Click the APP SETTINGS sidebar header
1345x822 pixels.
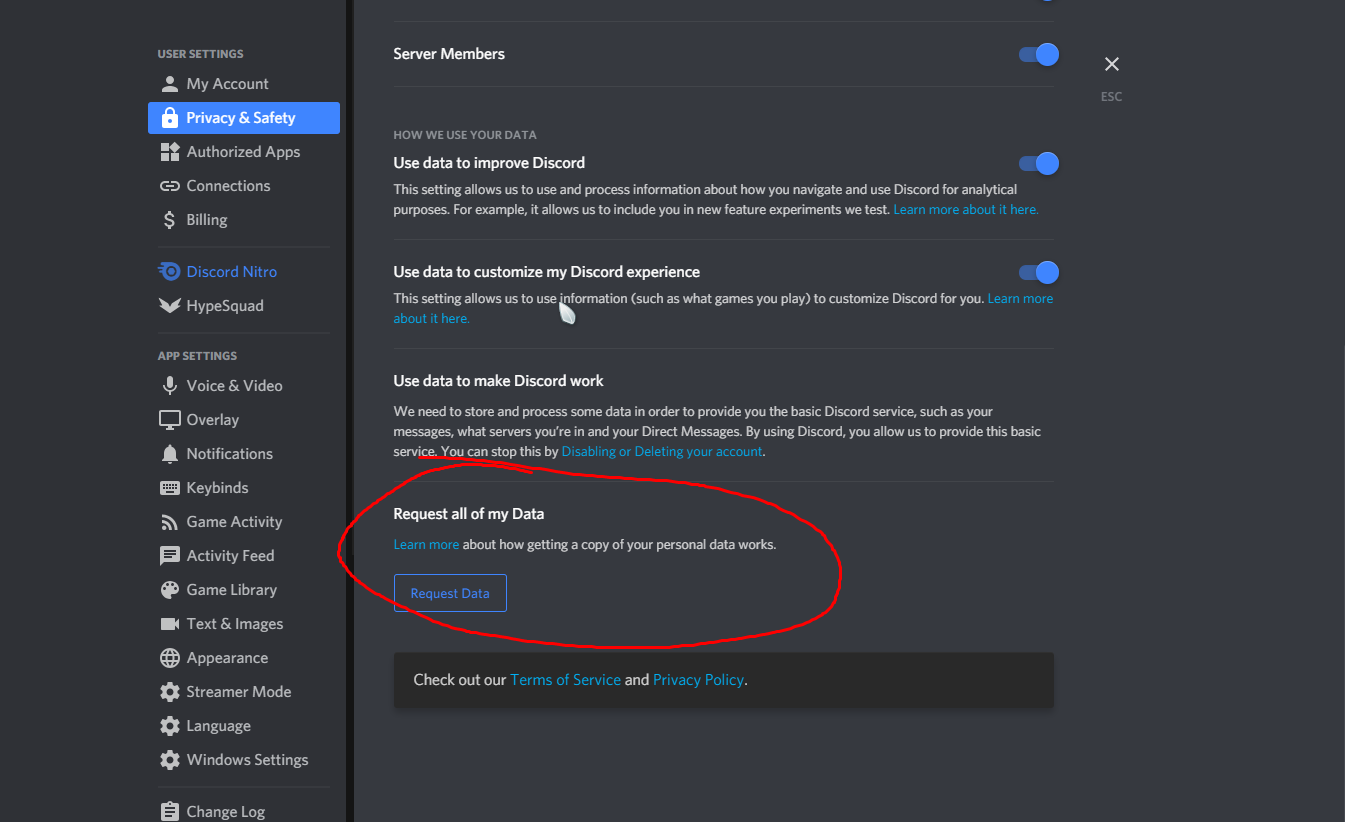pos(197,356)
